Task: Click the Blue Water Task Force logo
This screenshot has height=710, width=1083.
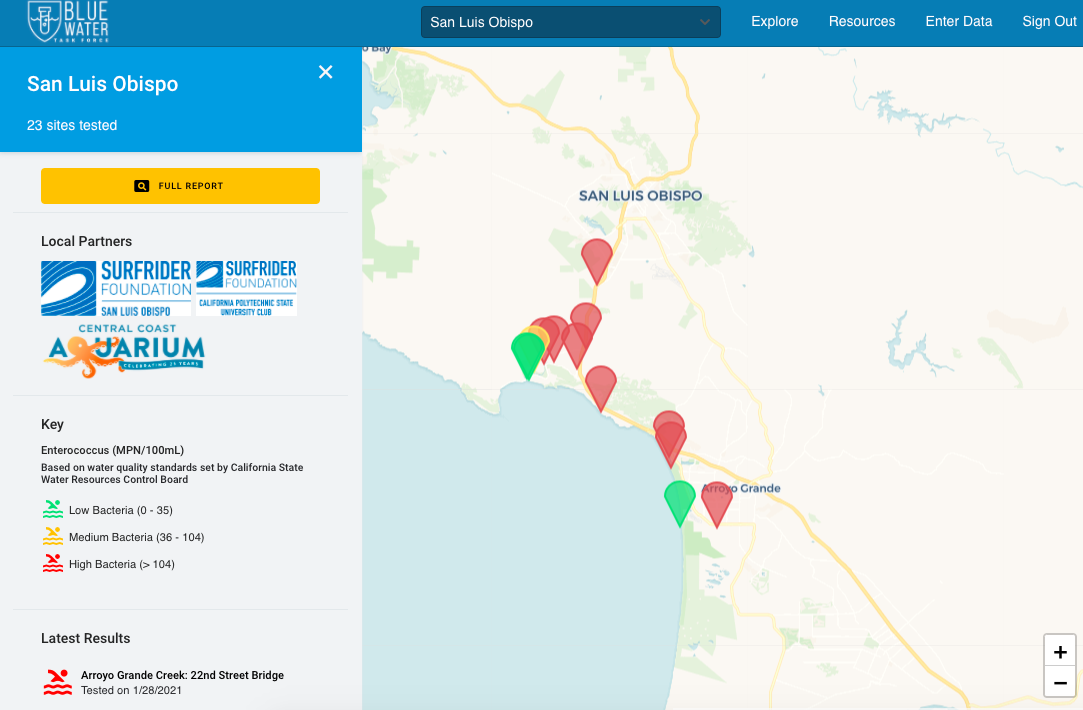Action: click(68, 21)
